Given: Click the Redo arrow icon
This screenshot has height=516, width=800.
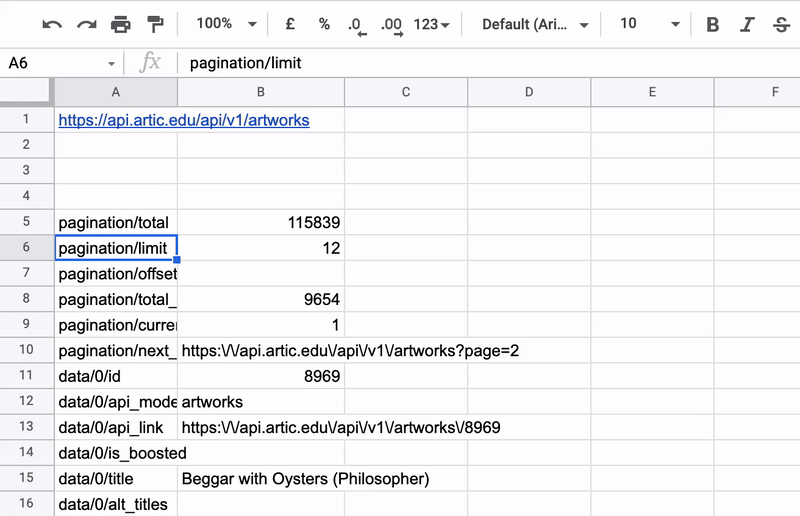Looking at the screenshot, I should (x=87, y=24).
